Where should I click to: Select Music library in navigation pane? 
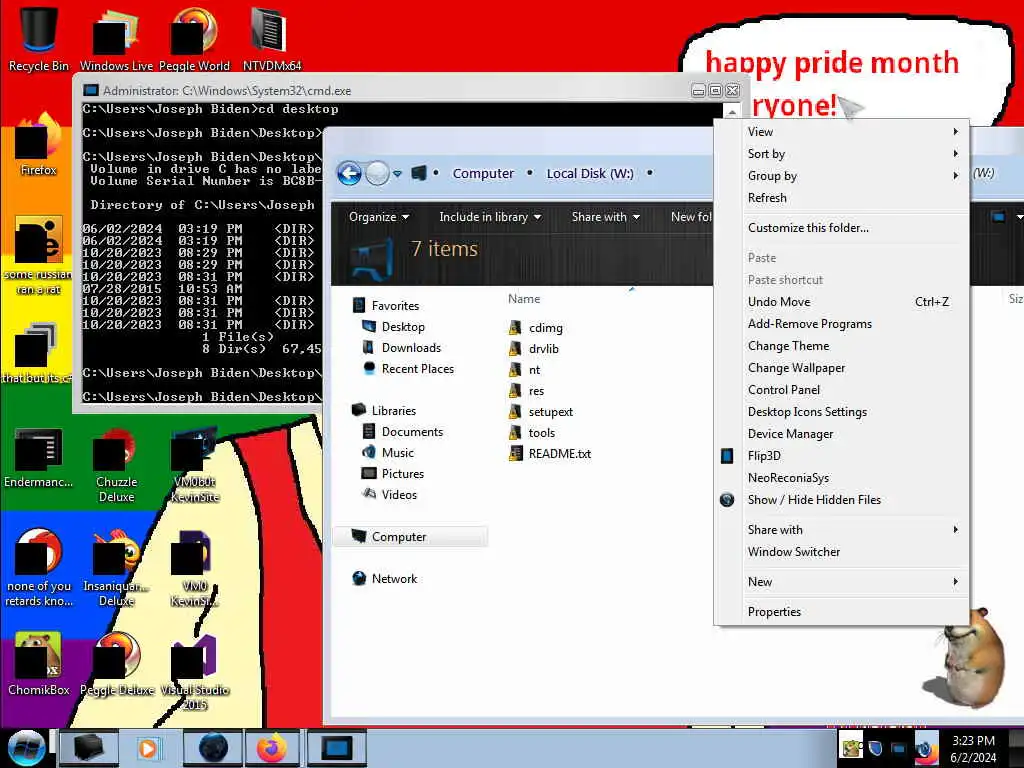point(389,453)
